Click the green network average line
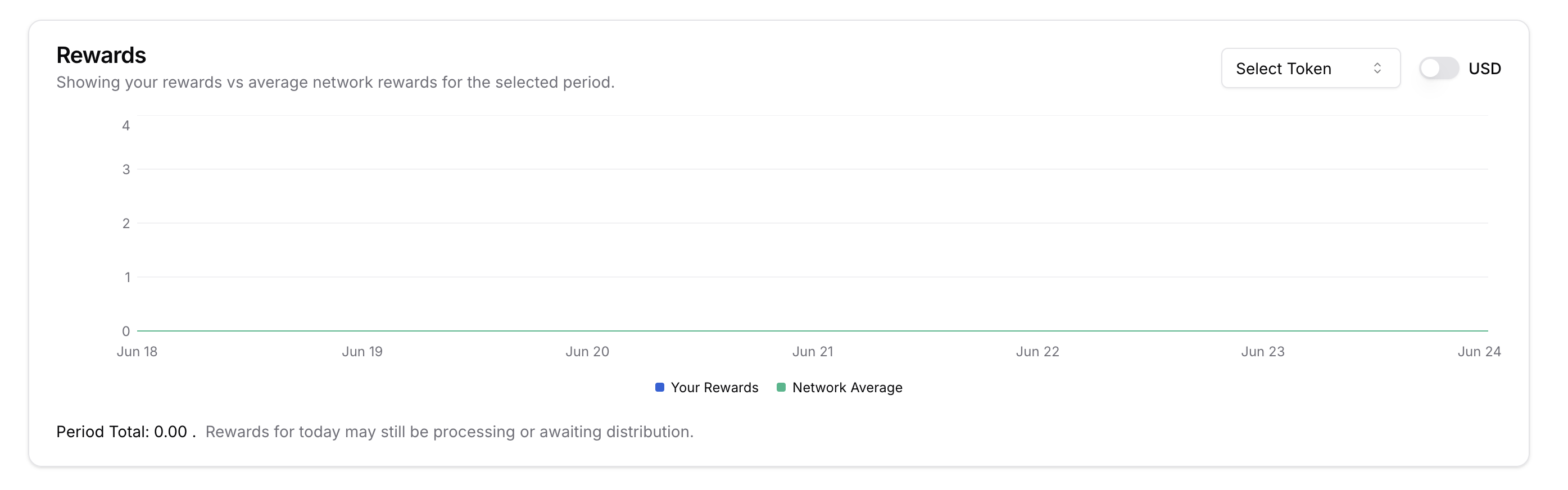The width and height of the screenshot is (1568, 490). click(x=813, y=330)
